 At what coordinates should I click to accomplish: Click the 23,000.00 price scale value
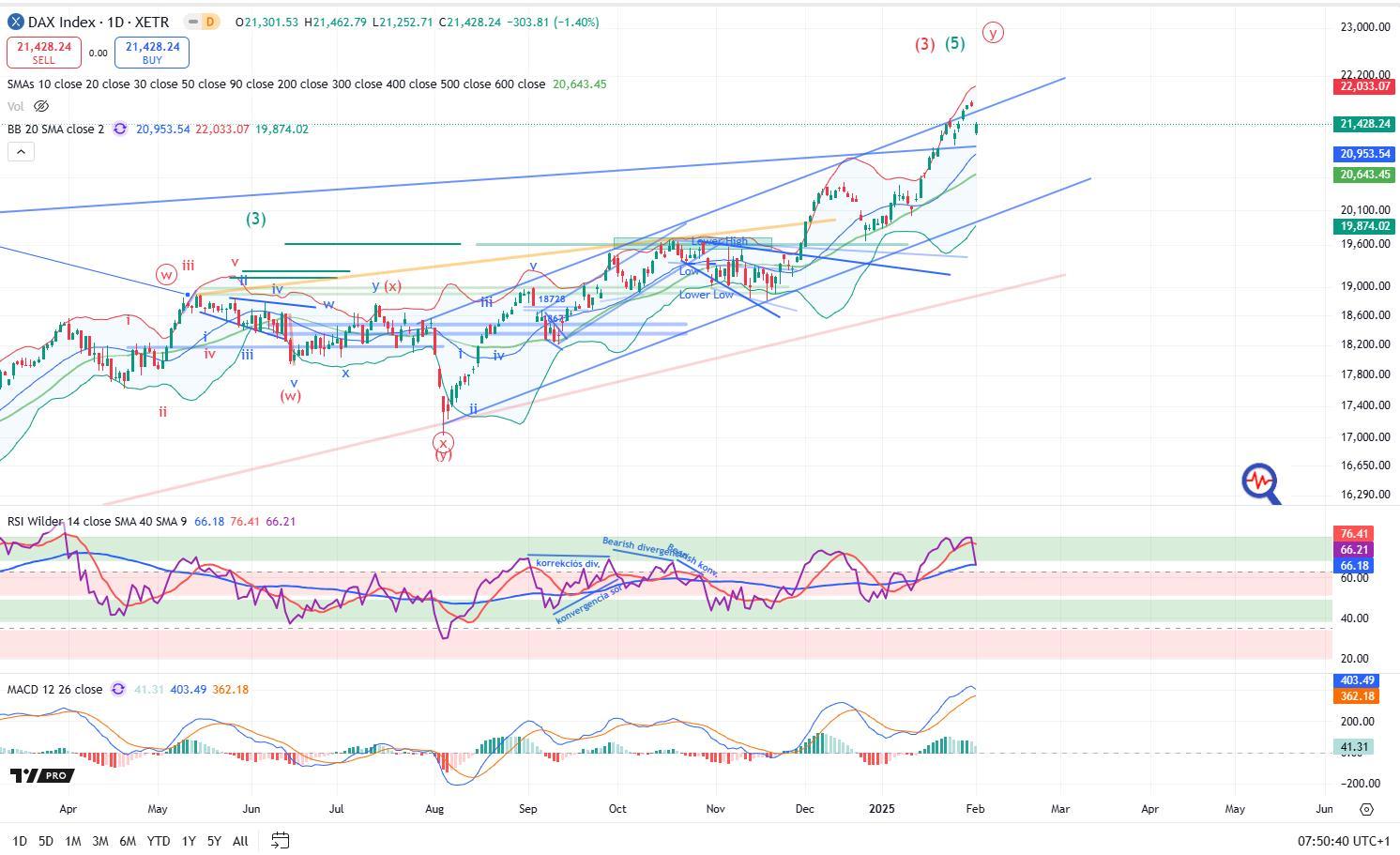point(1365,27)
